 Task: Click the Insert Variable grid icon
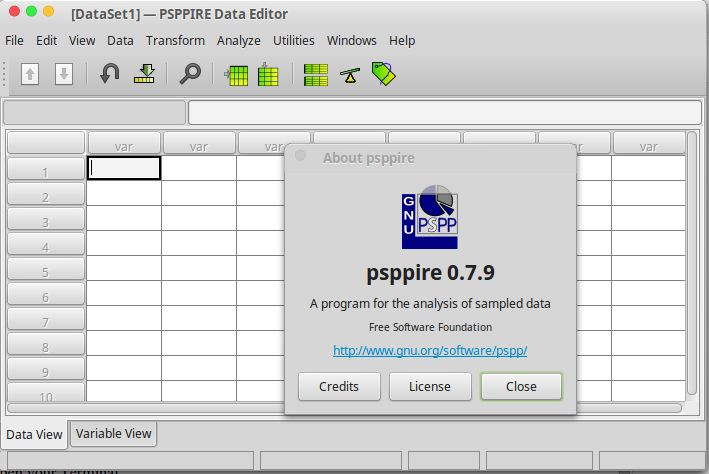[x=268, y=74]
